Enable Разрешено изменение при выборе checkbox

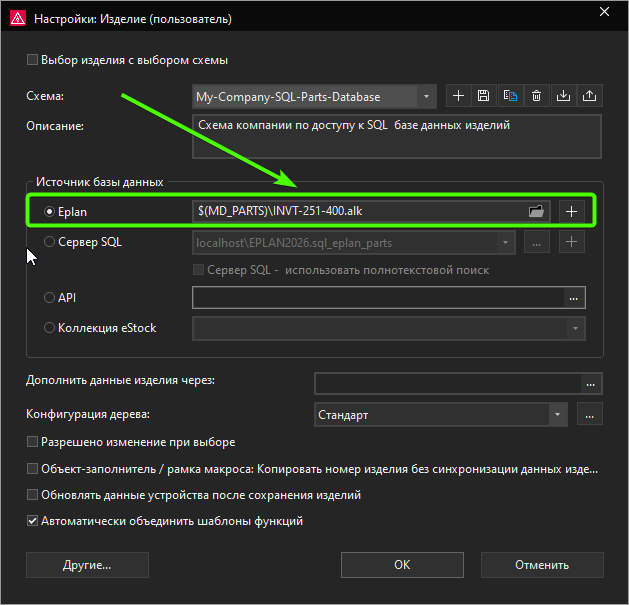[x=32, y=442]
